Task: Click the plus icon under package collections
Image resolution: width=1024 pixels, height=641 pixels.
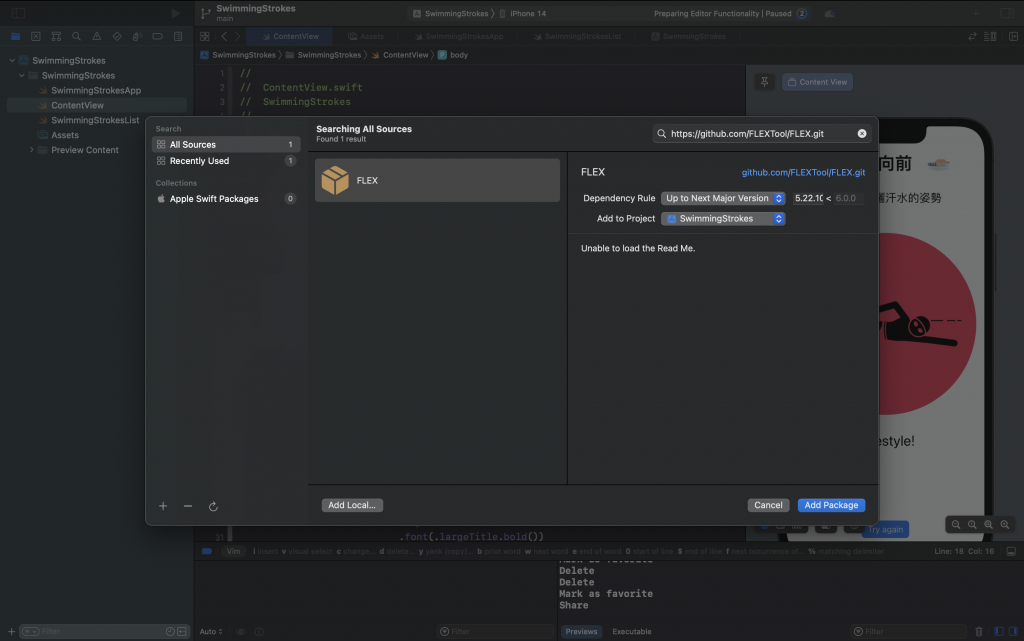Action: pos(163,506)
